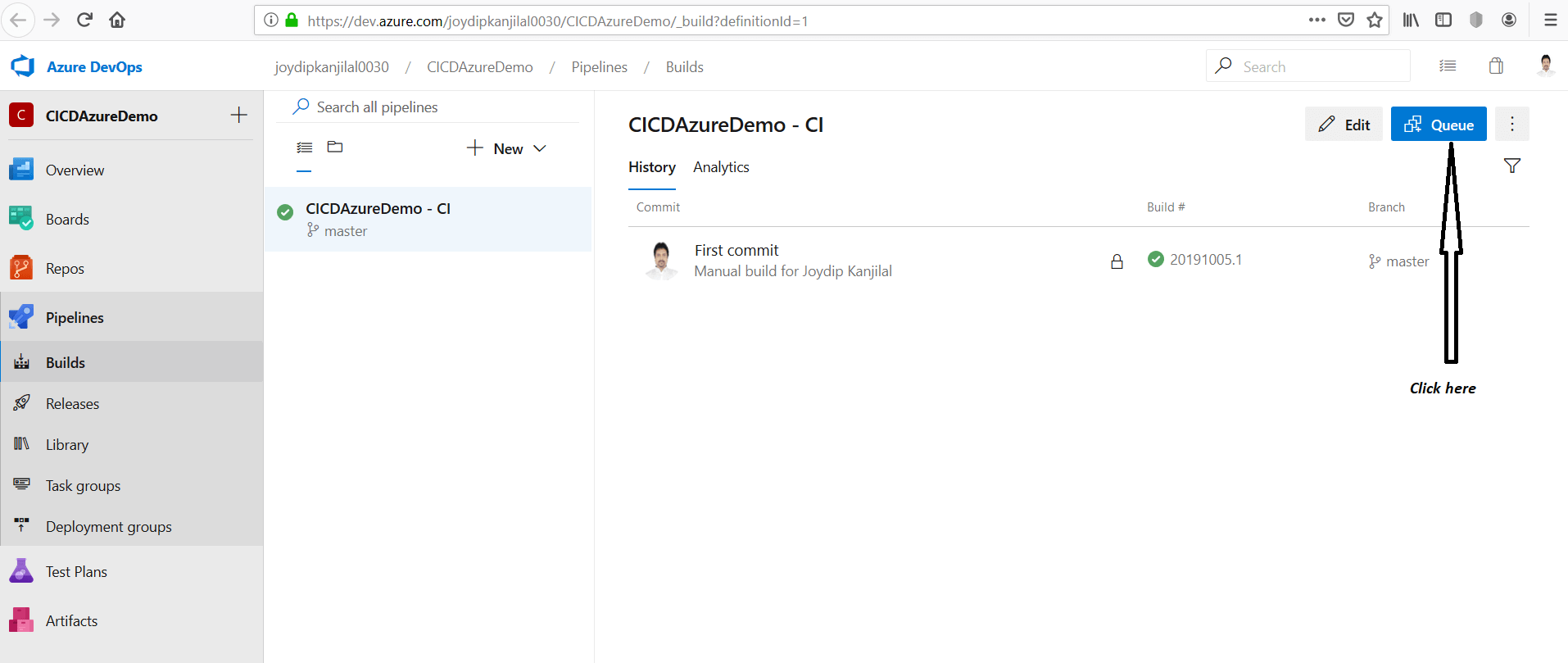The image size is (1568, 663).
Task: Click the browser forward arrow
Action: (52, 20)
